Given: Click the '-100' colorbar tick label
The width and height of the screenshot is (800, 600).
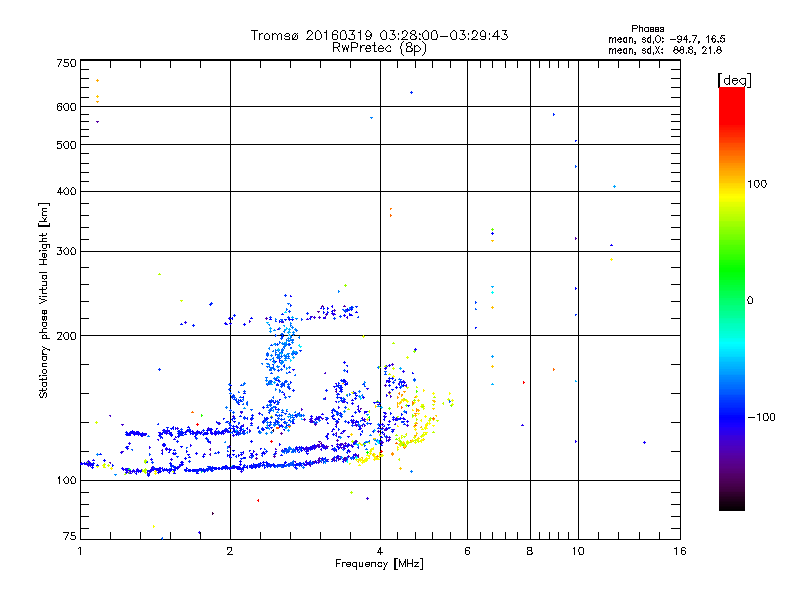Looking at the screenshot, I should 761,417.
